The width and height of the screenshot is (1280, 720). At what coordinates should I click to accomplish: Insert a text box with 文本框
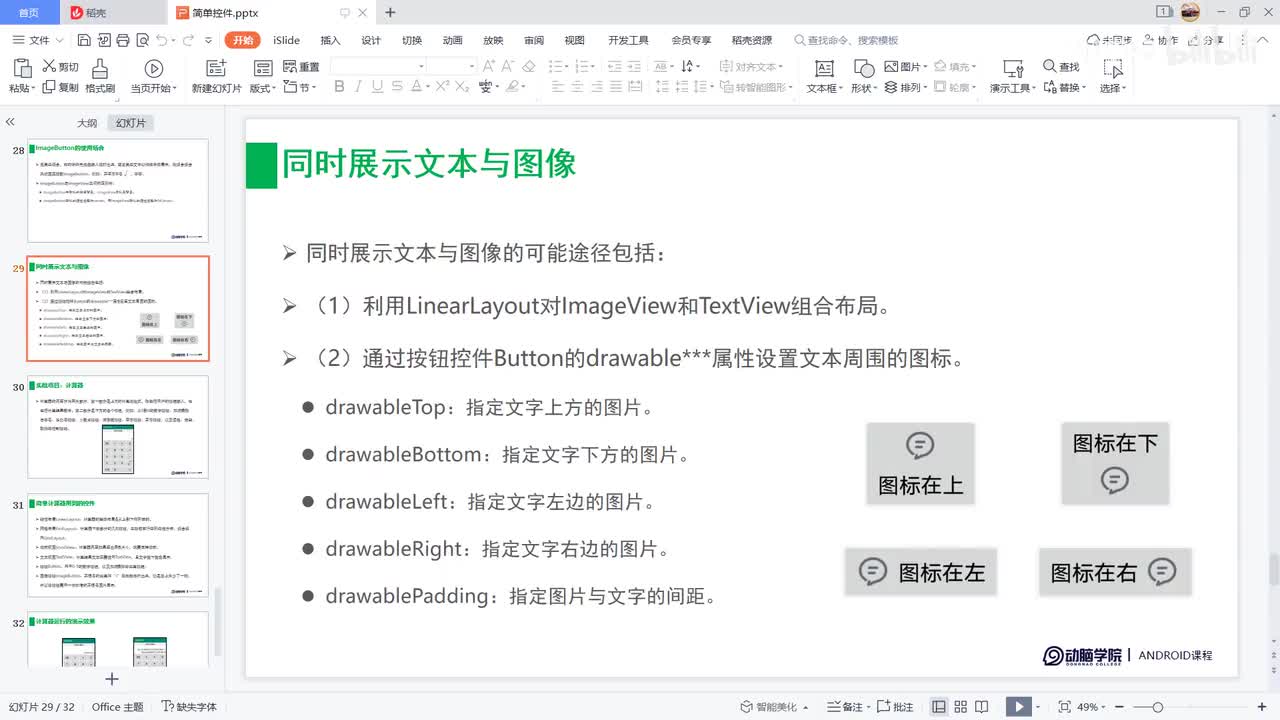(824, 76)
